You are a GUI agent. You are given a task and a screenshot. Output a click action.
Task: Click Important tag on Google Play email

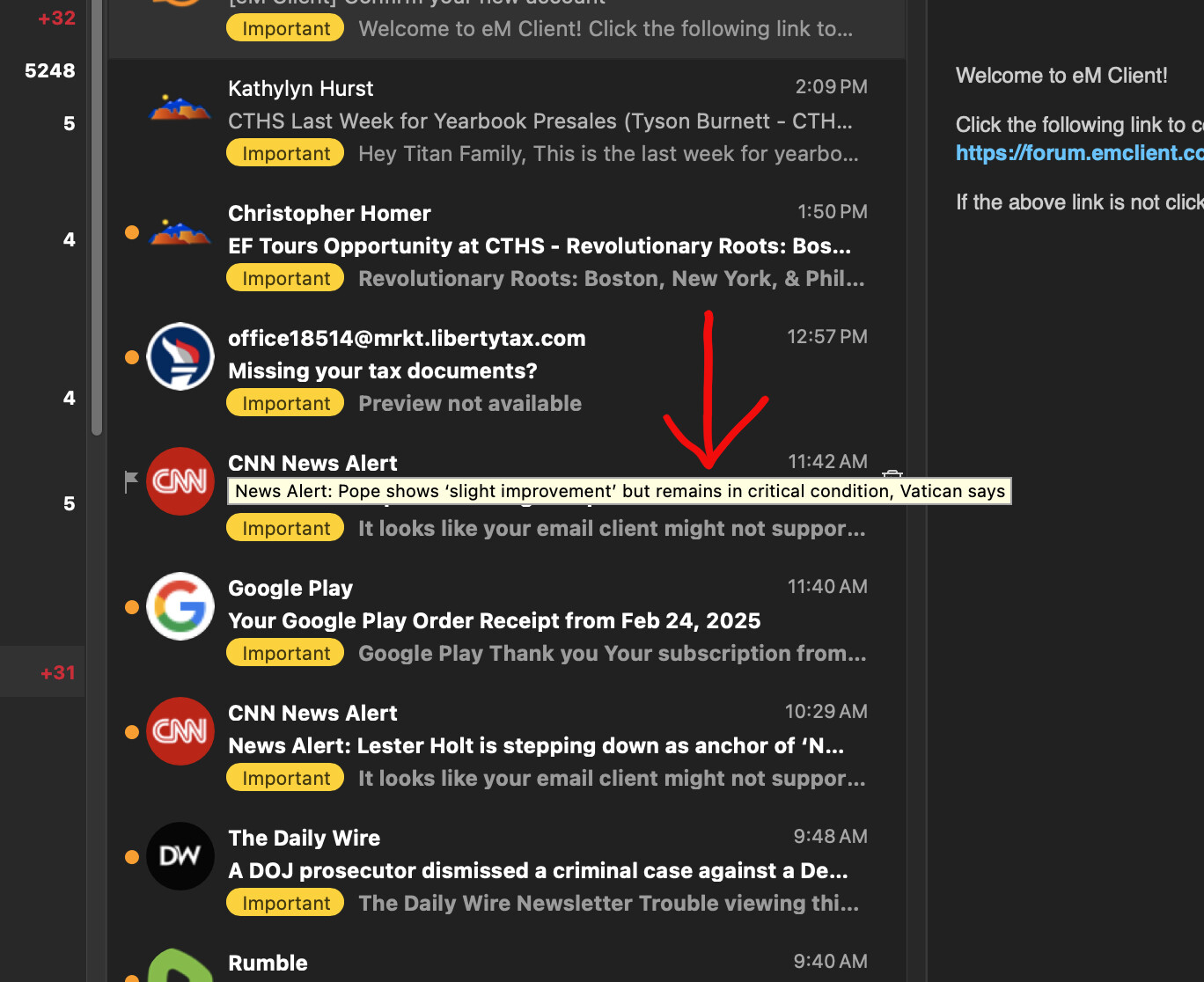coord(285,653)
